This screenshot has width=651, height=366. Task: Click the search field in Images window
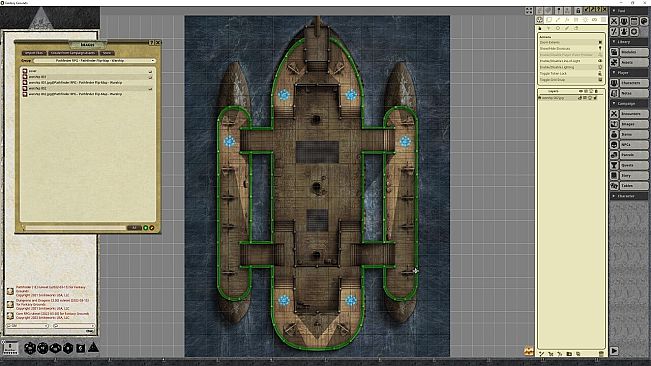tap(75, 228)
